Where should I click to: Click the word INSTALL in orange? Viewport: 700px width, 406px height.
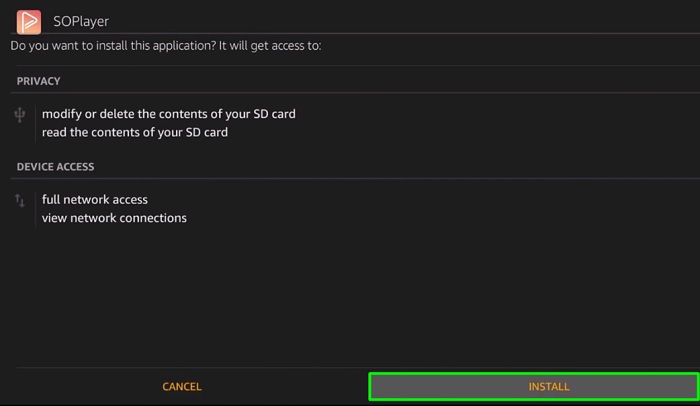(x=549, y=386)
